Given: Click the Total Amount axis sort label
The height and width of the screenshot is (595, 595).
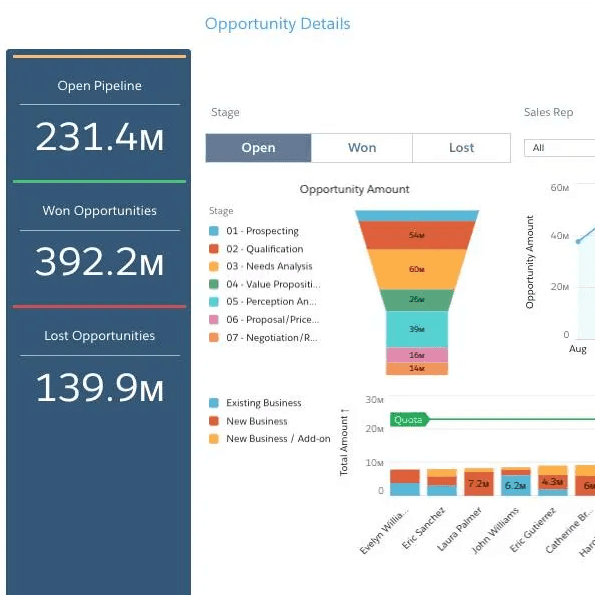Looking at the screenshot, I should [x=344, y=442].
